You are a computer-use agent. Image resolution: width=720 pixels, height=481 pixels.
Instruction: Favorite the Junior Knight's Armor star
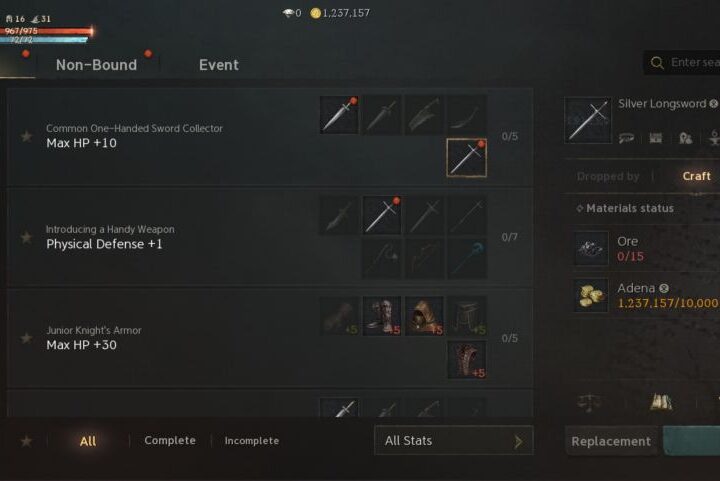(x=26, y=338)
